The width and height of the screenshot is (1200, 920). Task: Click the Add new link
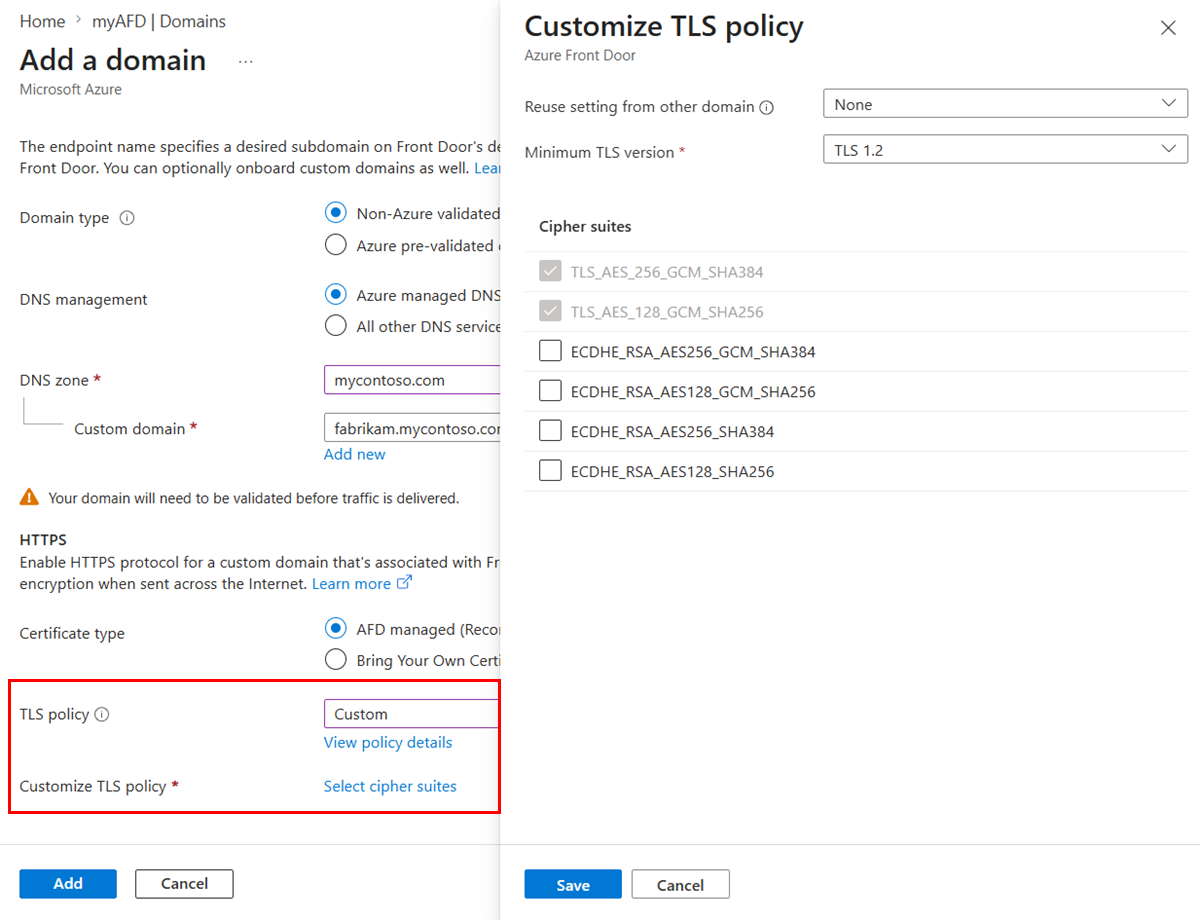[x=354, y=454]
